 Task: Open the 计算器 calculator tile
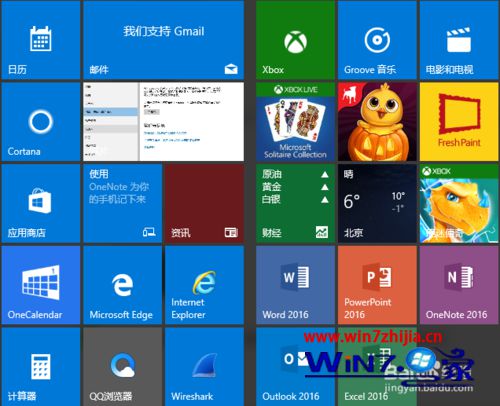41,367
